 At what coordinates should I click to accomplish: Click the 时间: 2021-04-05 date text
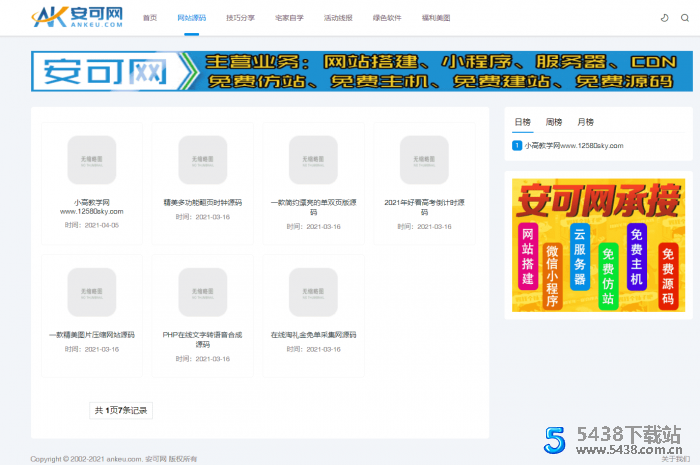coord(92,225)
